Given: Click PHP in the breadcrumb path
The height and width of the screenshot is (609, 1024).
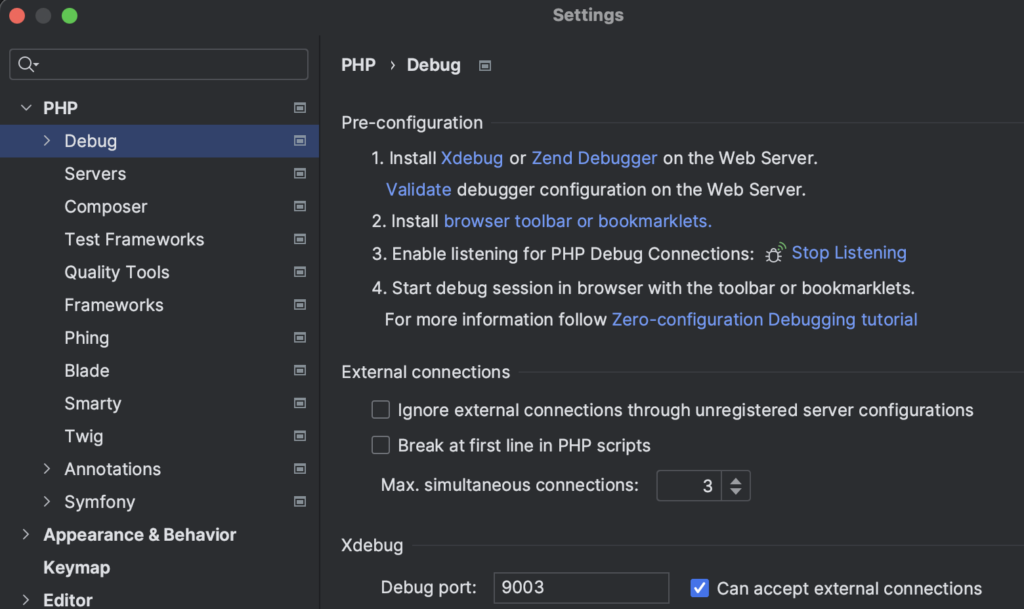Looking at the screenshot, I should pos(359,65).
